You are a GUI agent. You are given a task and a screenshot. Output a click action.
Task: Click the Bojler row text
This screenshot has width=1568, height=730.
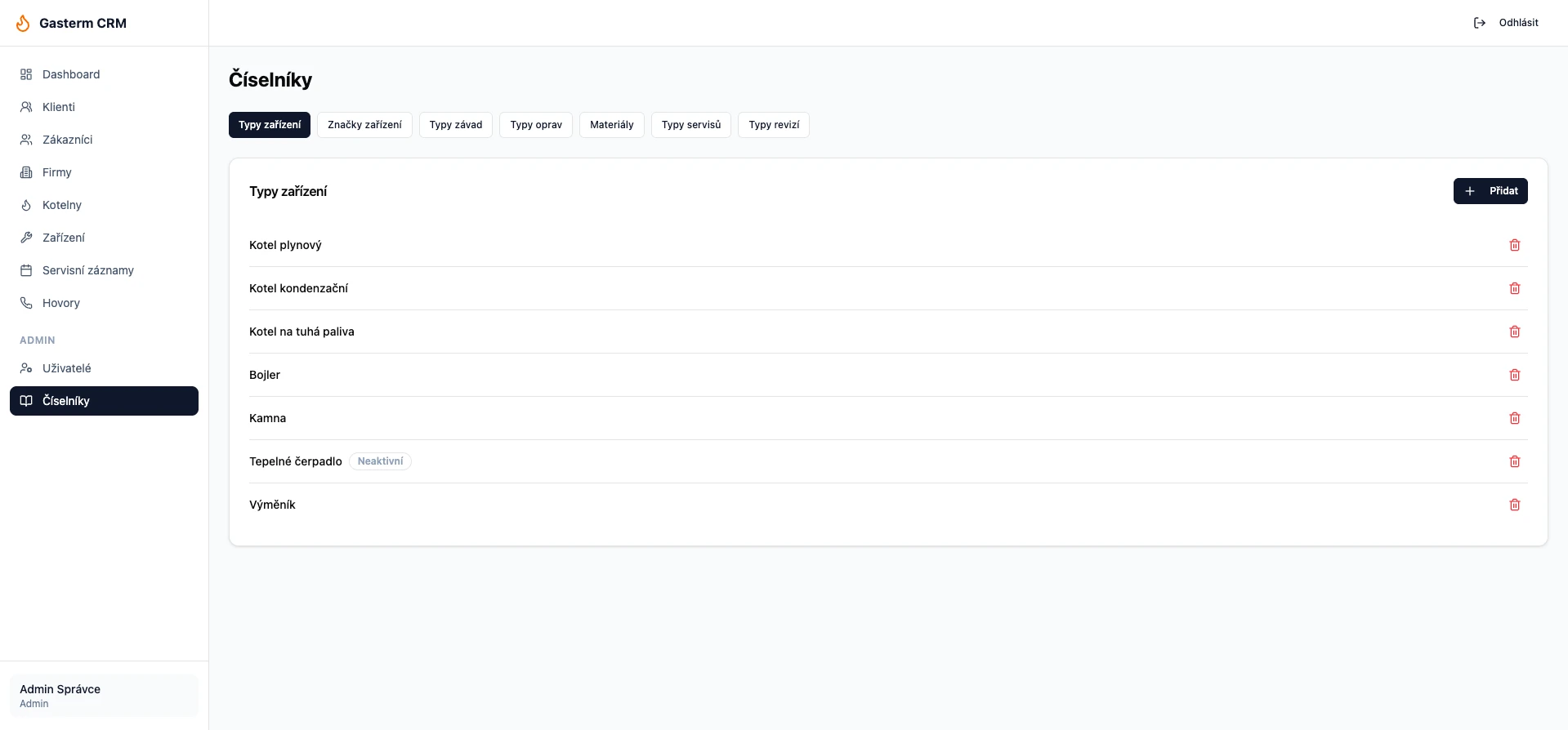(265, 375)
